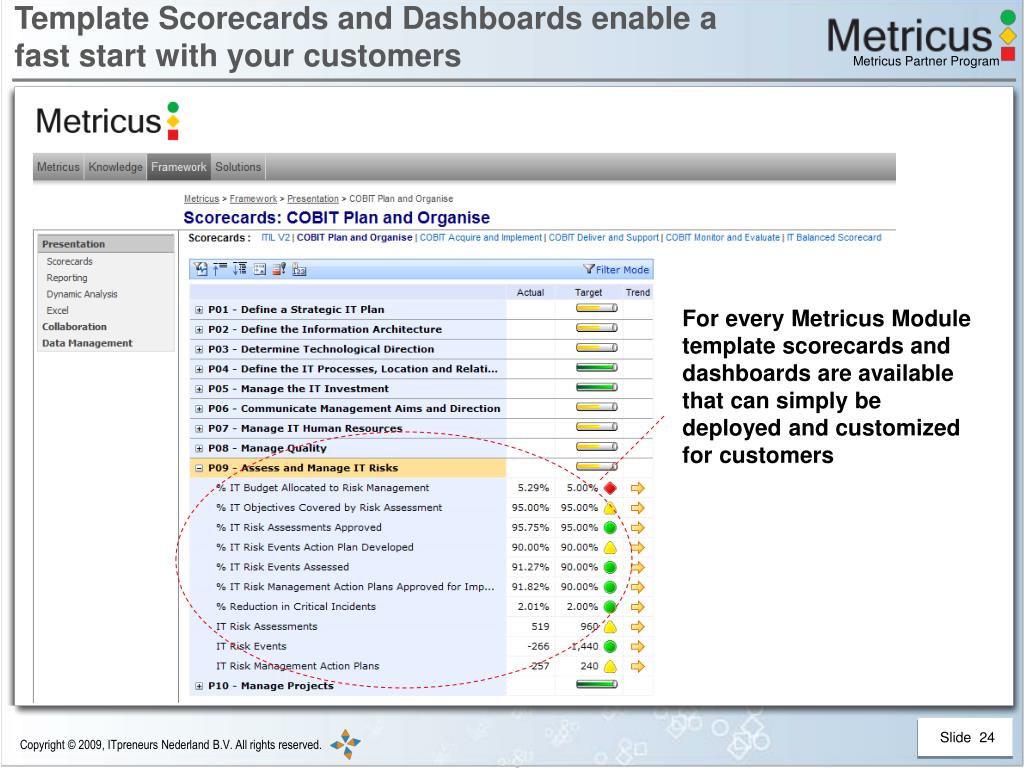Click the collapse-all up-arrow toolbar icon

(x=220, y=269)
